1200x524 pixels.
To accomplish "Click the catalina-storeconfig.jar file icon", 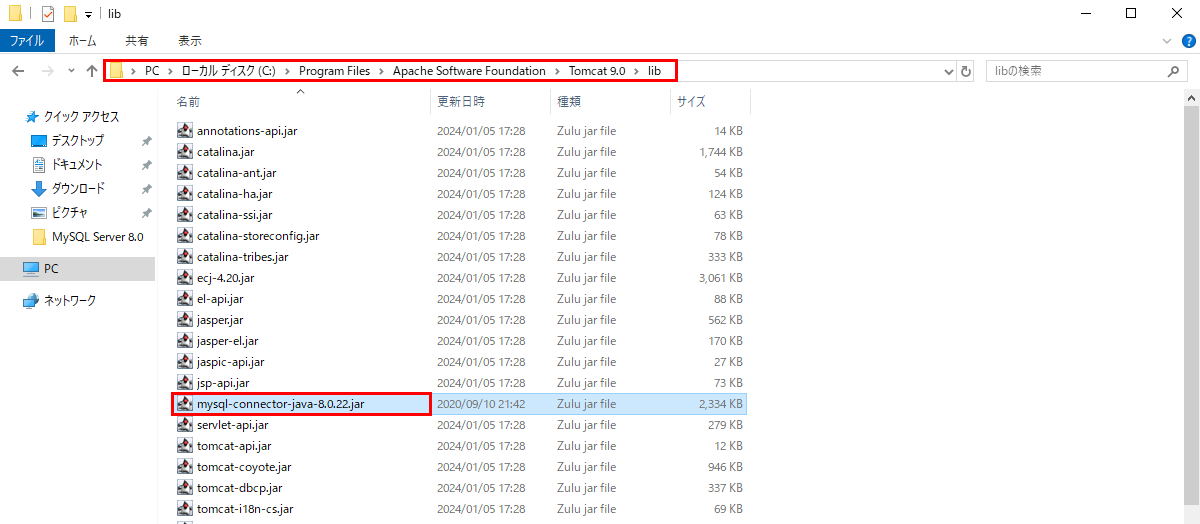I will (x=184, y=236).
